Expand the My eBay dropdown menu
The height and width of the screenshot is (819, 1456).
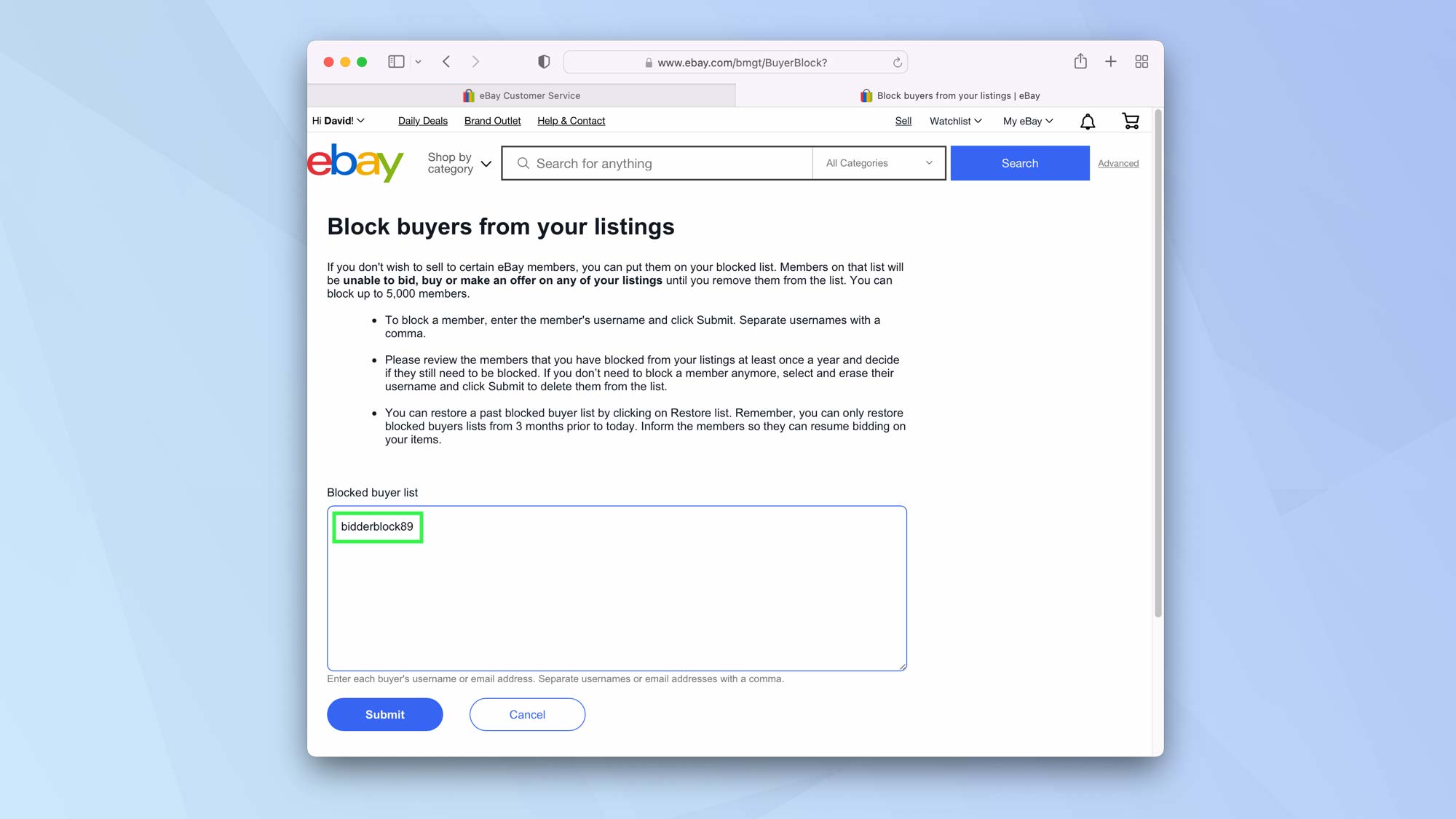click(1027, 120)
